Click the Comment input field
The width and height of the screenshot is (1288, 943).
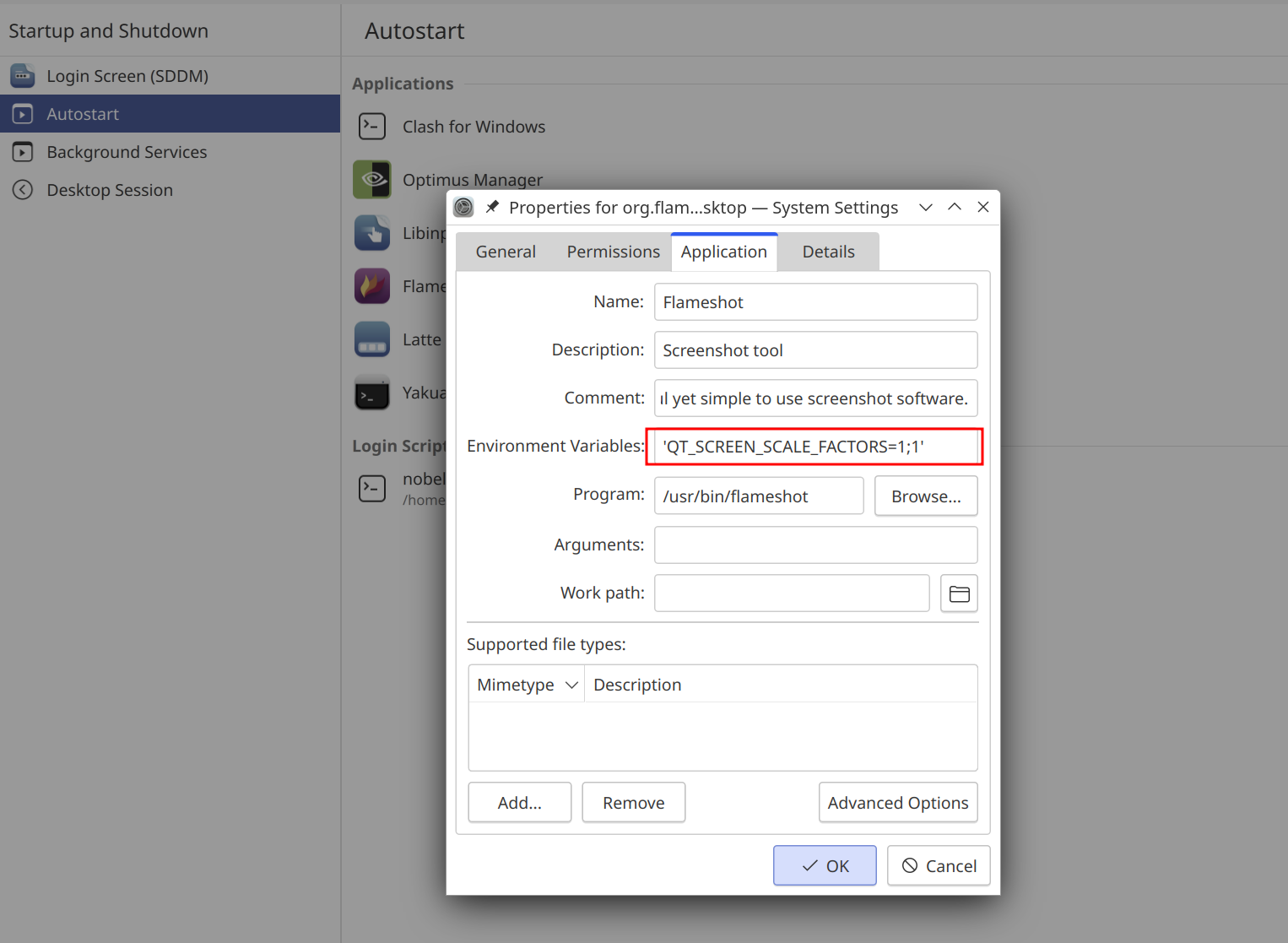(816, 398)
